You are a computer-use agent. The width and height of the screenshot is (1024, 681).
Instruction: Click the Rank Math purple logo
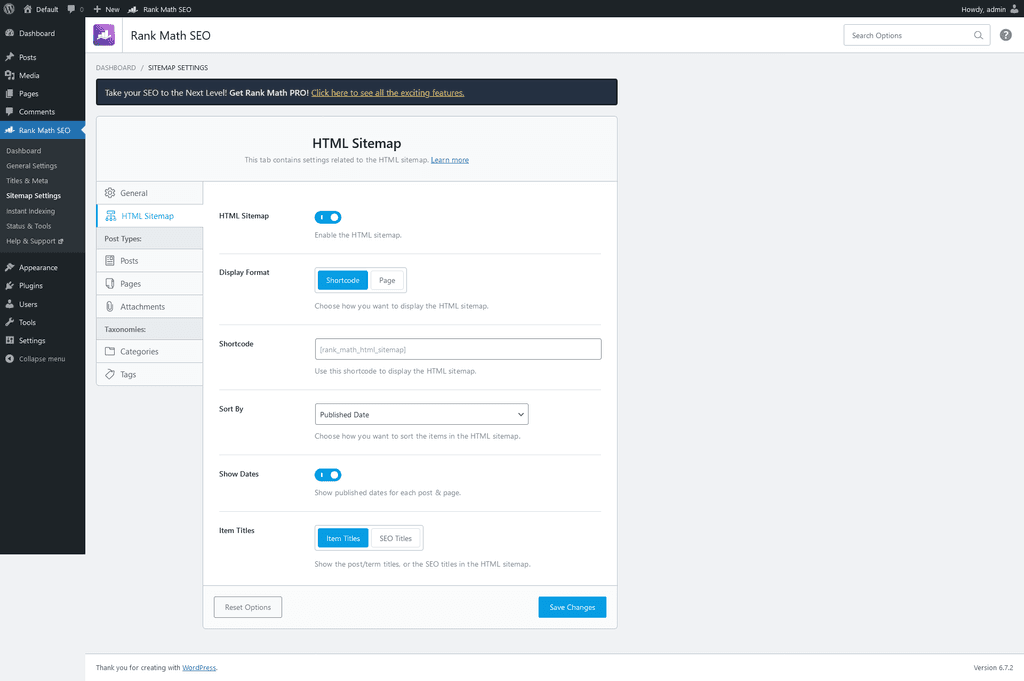coord(104,35)
